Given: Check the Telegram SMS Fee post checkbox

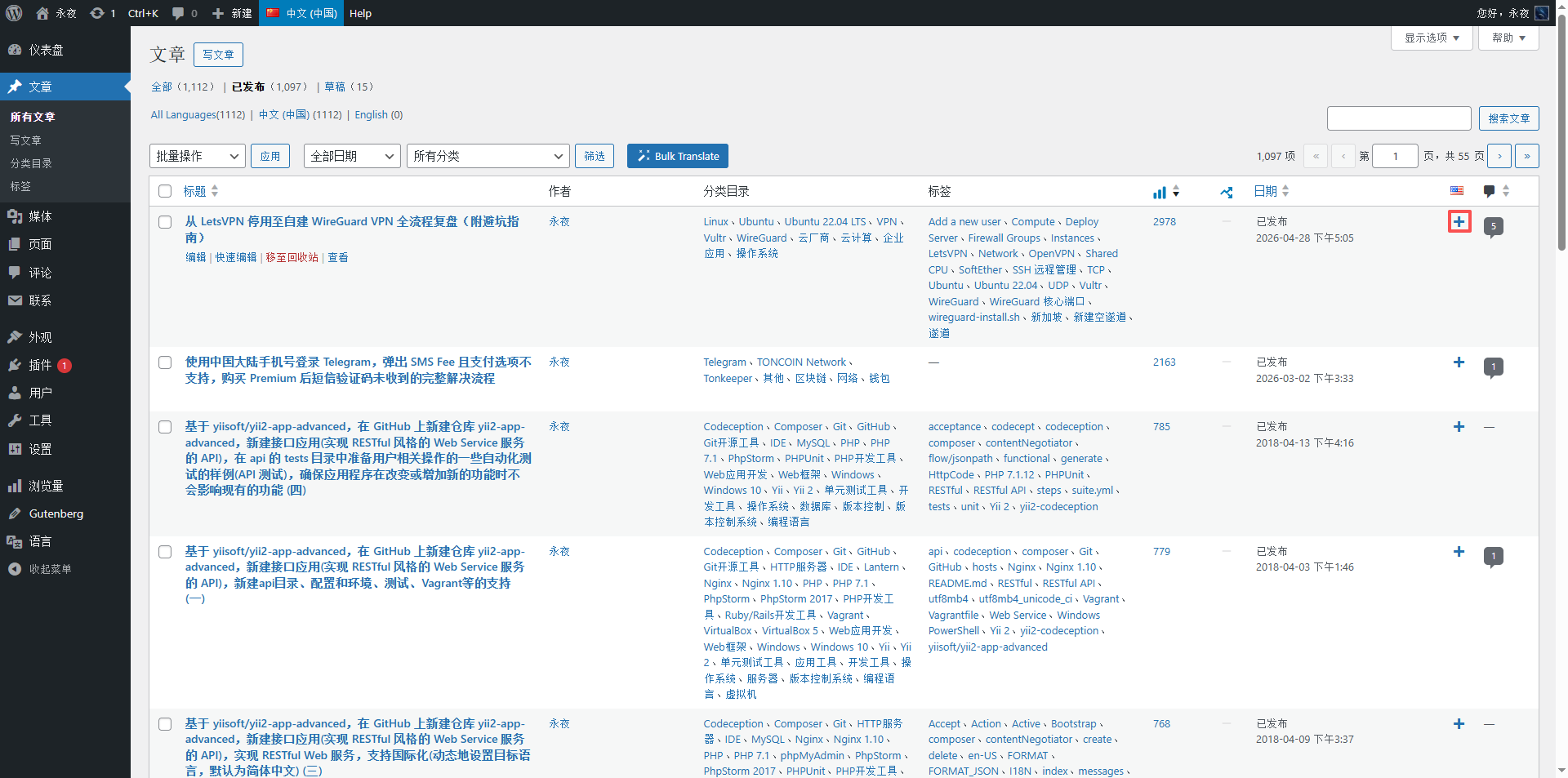Looking at the screenshot, I should point(165,362).
